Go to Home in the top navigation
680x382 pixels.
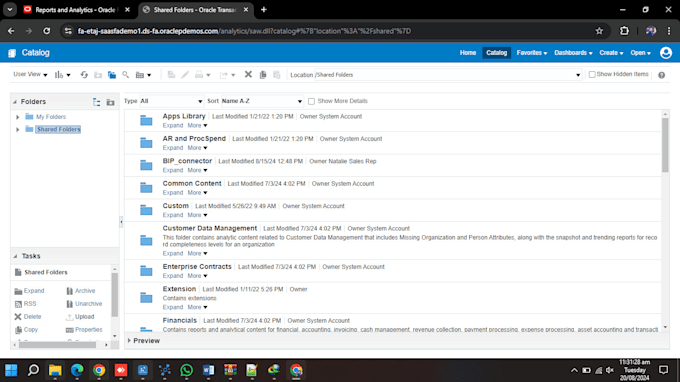point(468,52)
